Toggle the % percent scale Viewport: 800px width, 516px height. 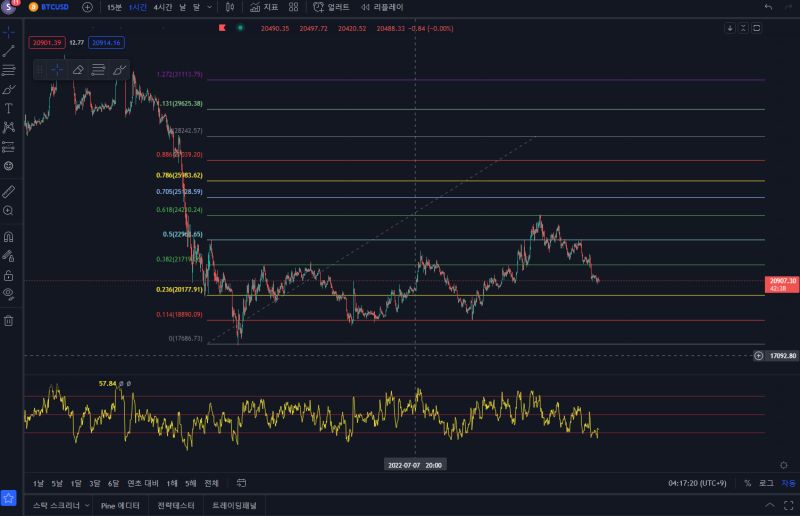[x=747, y=483]
